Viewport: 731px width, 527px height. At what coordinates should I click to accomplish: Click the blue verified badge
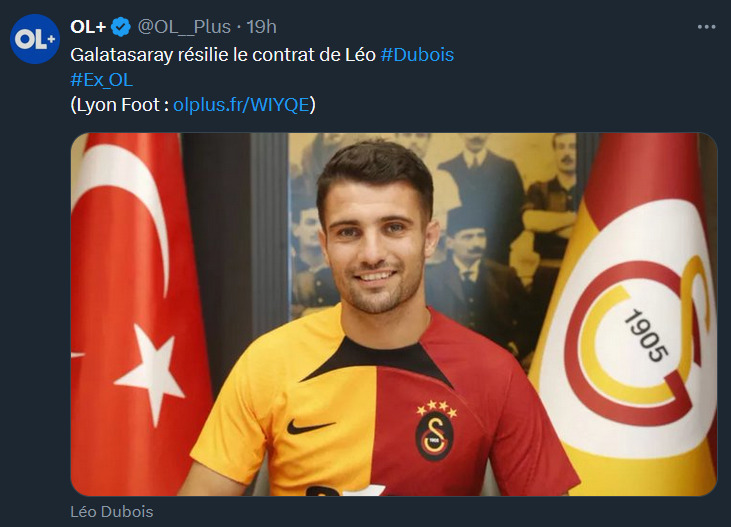[x=121, y=27]
